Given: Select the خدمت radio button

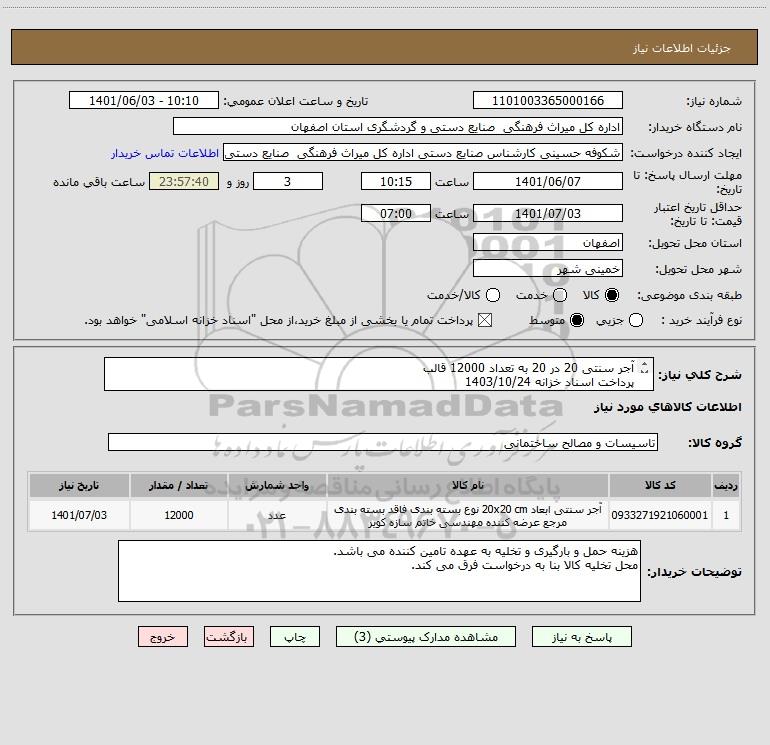Looking at the screenshot, I should (x=560, y=295).
